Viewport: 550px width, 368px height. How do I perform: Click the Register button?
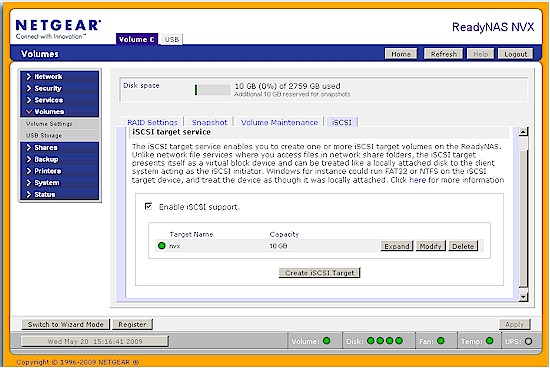(132, 324)
